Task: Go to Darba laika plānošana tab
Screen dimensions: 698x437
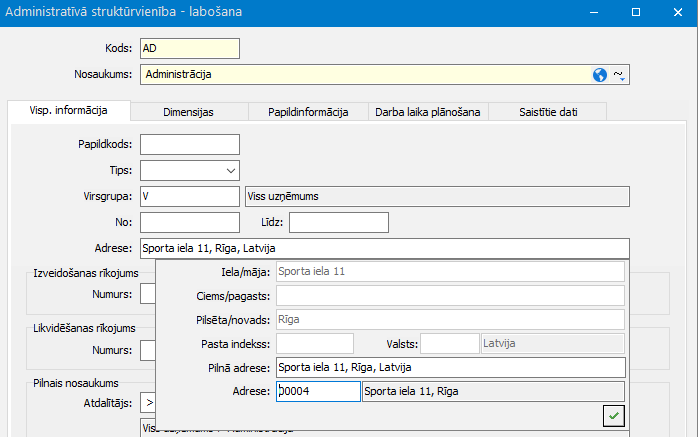Action: [x=428, y=112]
